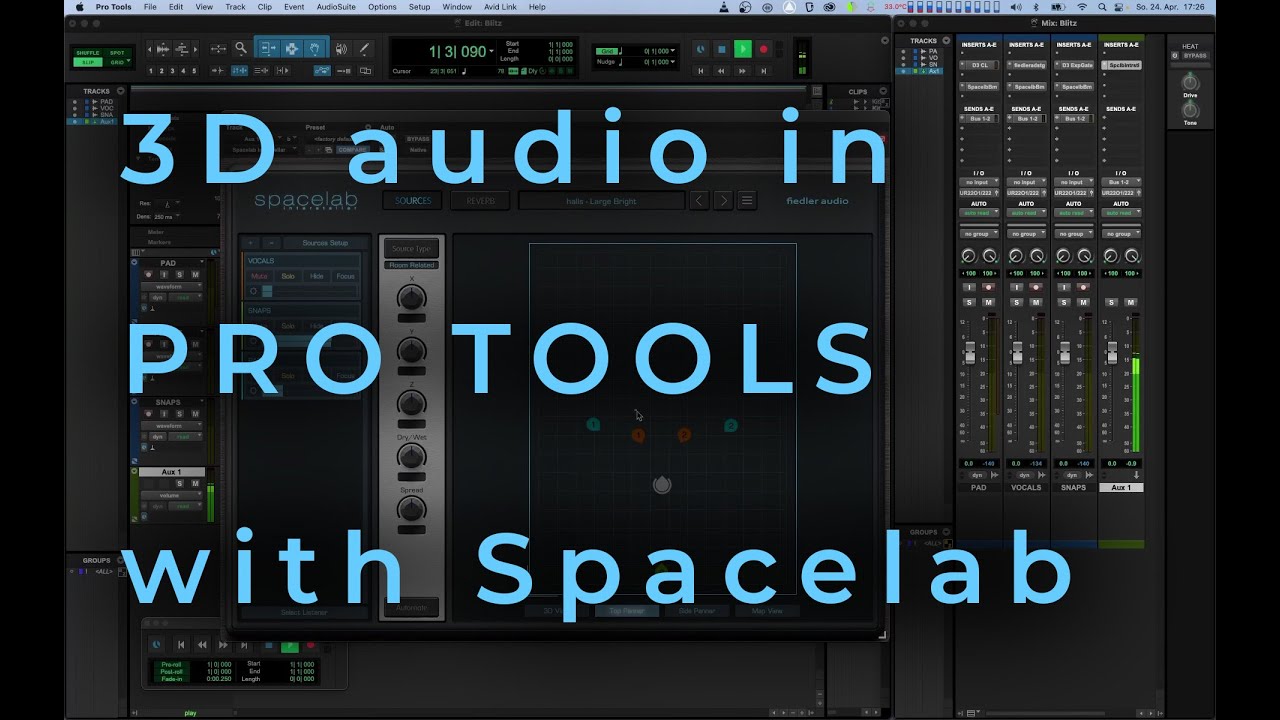Viewport: 1280px width, 720px height.
Task: Select the Grabber hand tool
Action: coord(314,48)
